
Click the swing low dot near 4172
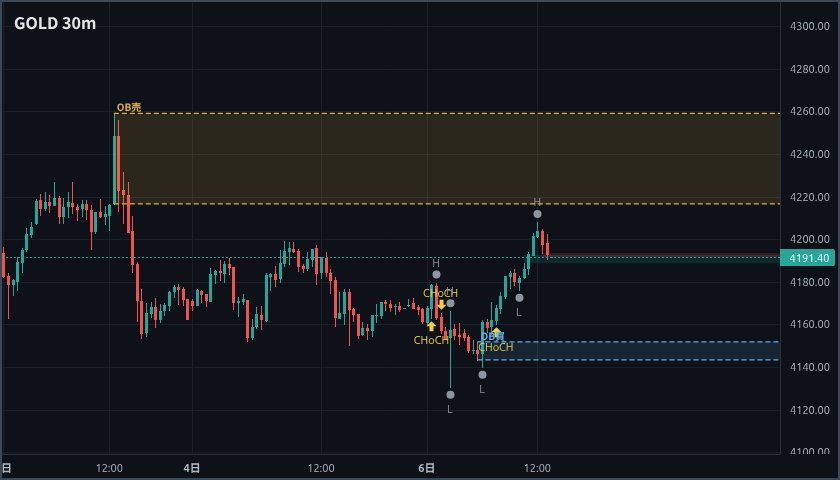tap(519, 298)
